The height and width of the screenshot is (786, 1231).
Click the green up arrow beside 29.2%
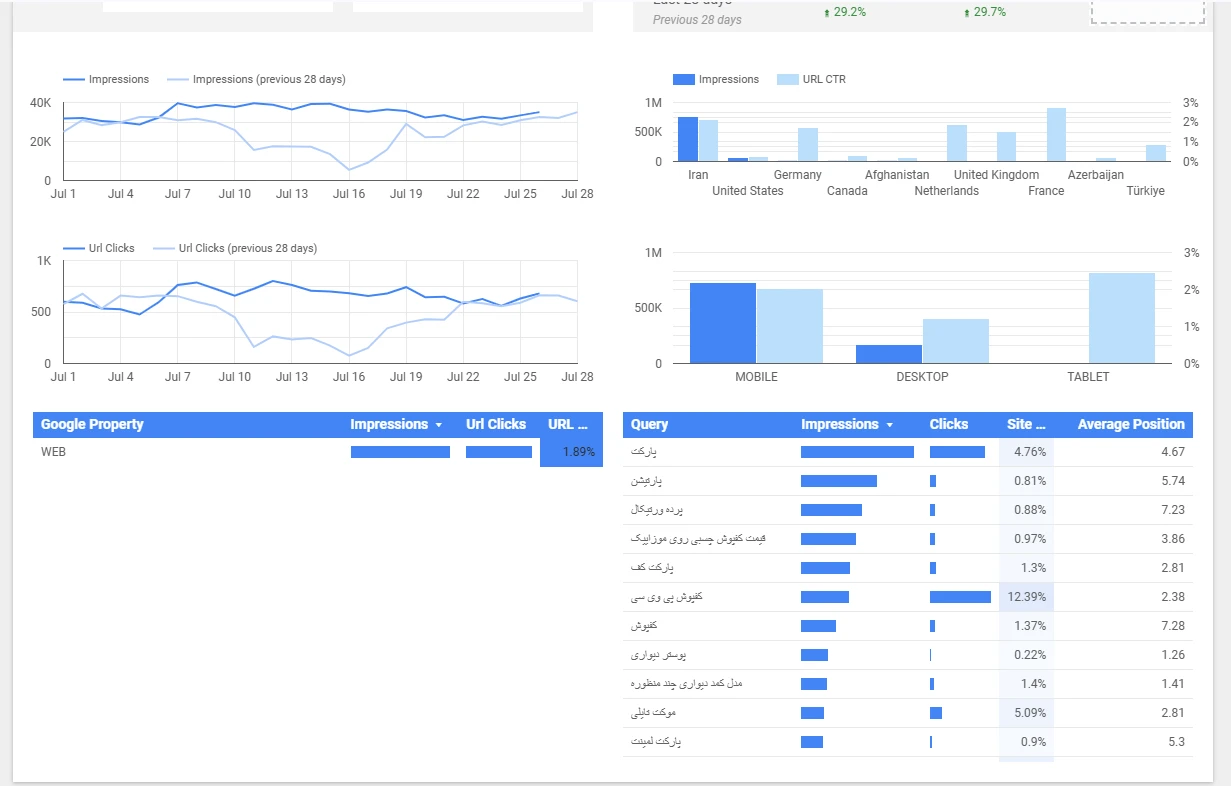pos(827,13)
